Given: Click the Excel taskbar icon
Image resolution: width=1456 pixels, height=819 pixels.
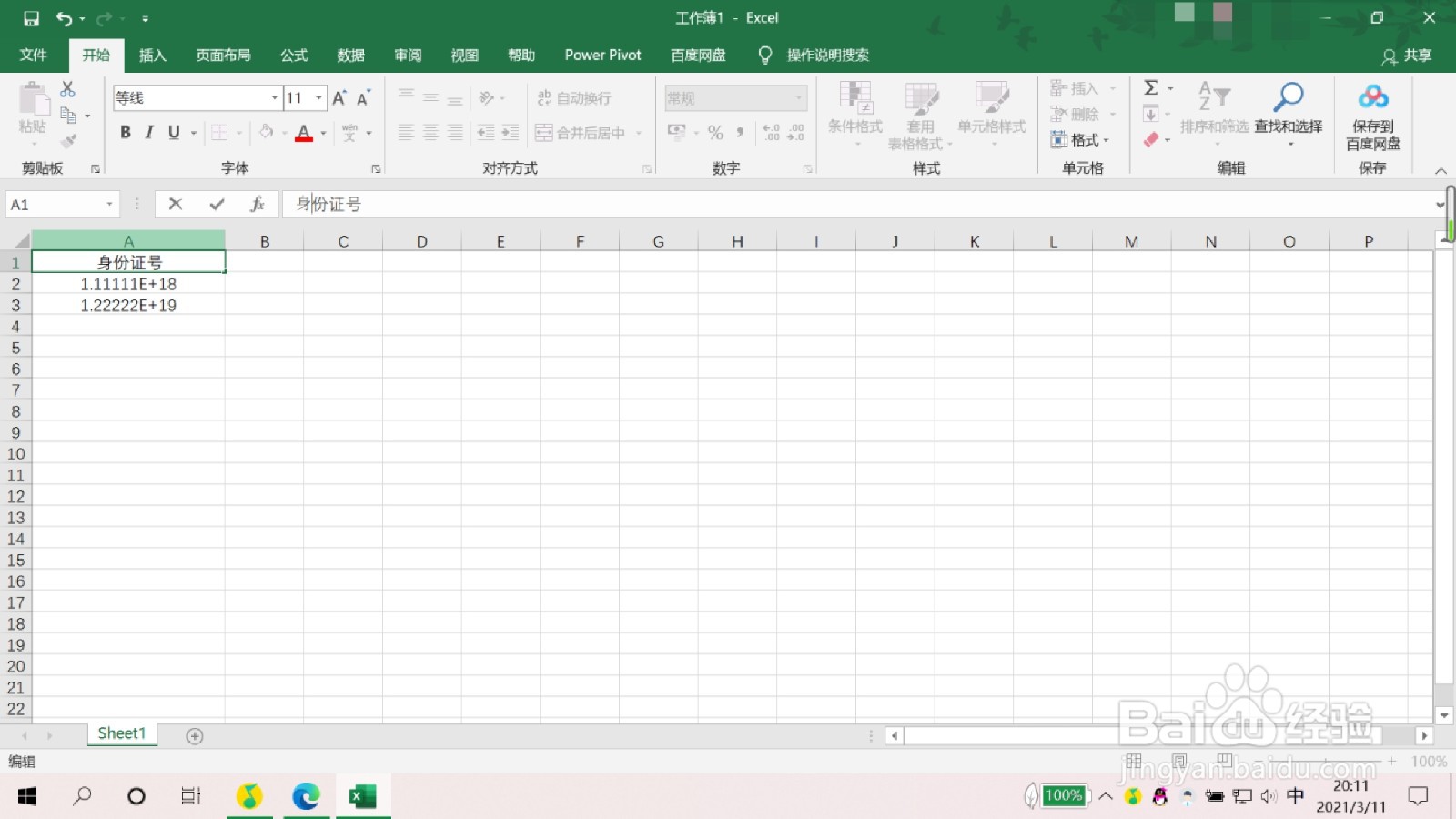Looking at the screenshot, I should pyautogui.click(x=362, y=796).
